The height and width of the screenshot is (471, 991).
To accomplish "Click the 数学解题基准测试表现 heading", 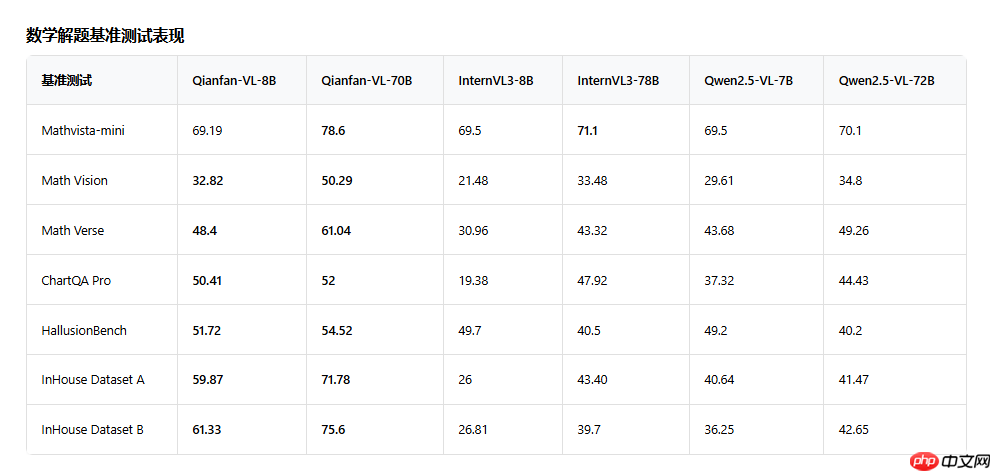I will coord(105,36).
